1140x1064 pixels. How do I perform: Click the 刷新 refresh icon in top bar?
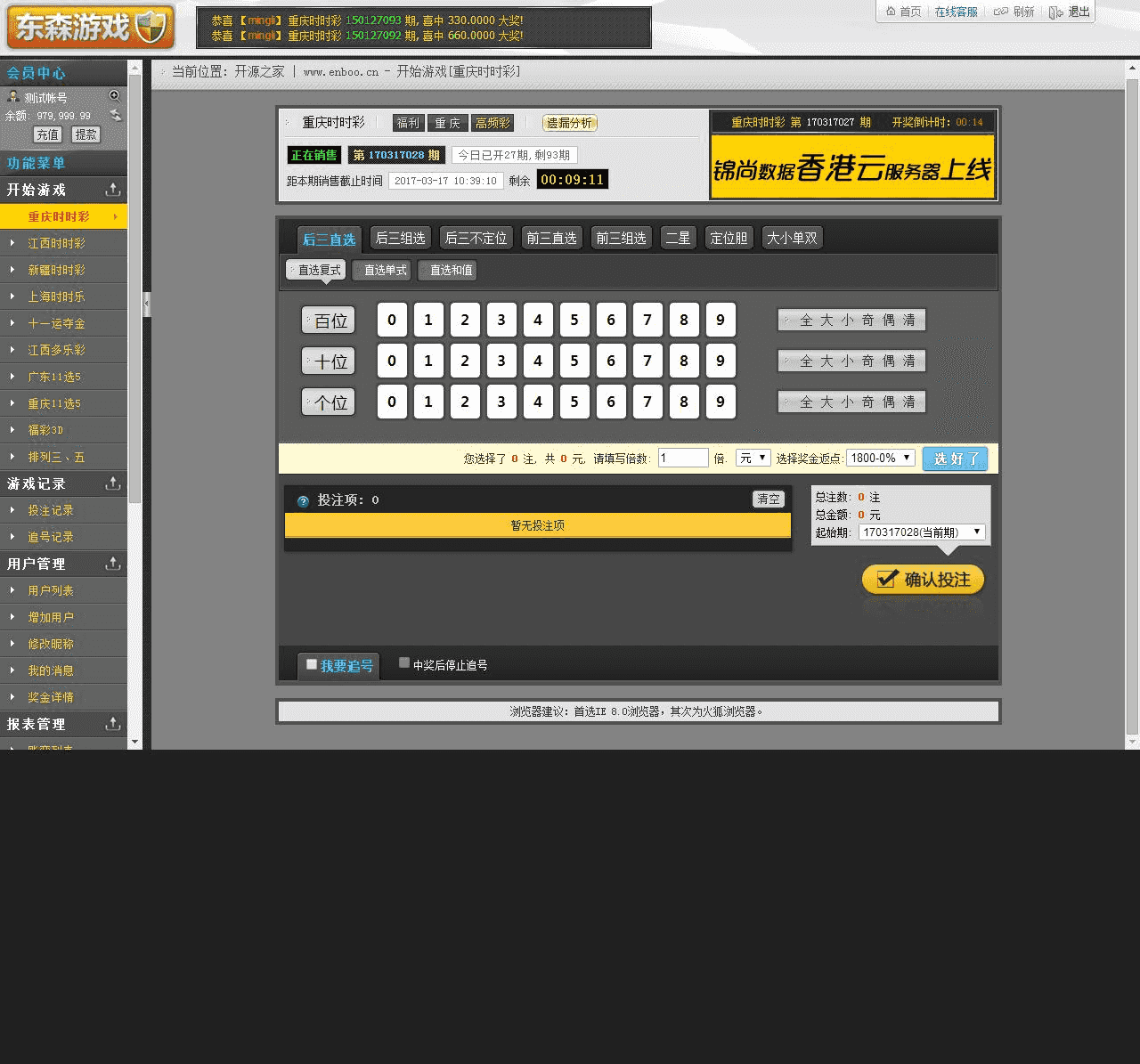pyautogui.click(x=1001, y=12)
